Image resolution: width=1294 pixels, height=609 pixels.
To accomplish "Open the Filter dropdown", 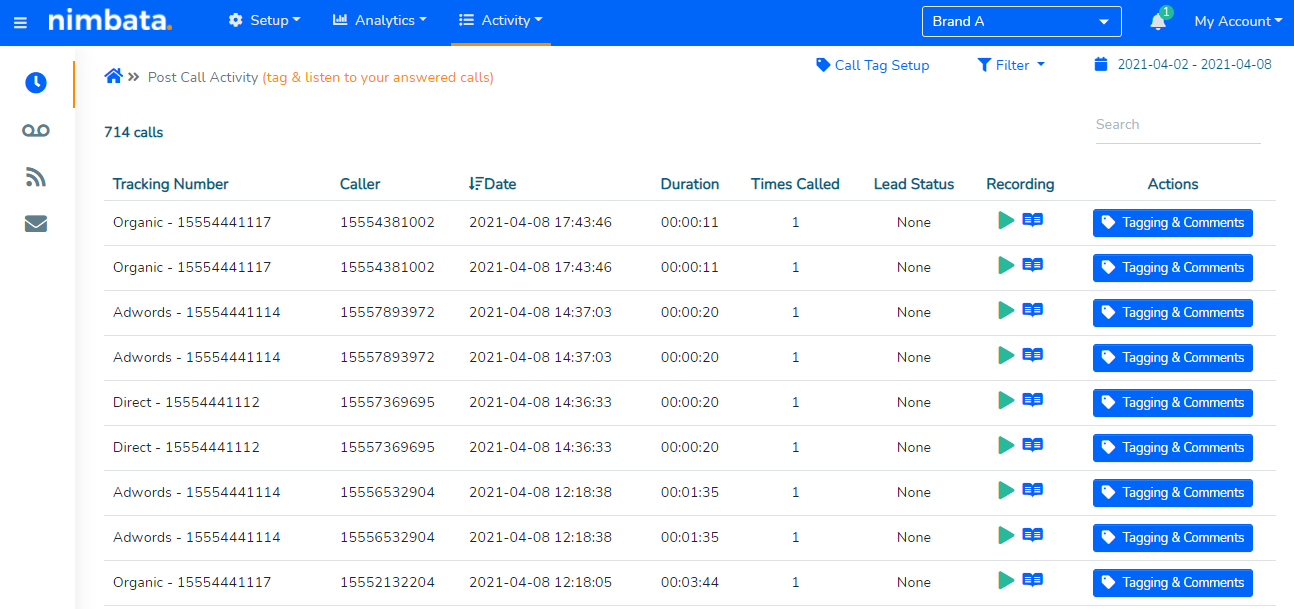I will click(x=1011, y=65).
